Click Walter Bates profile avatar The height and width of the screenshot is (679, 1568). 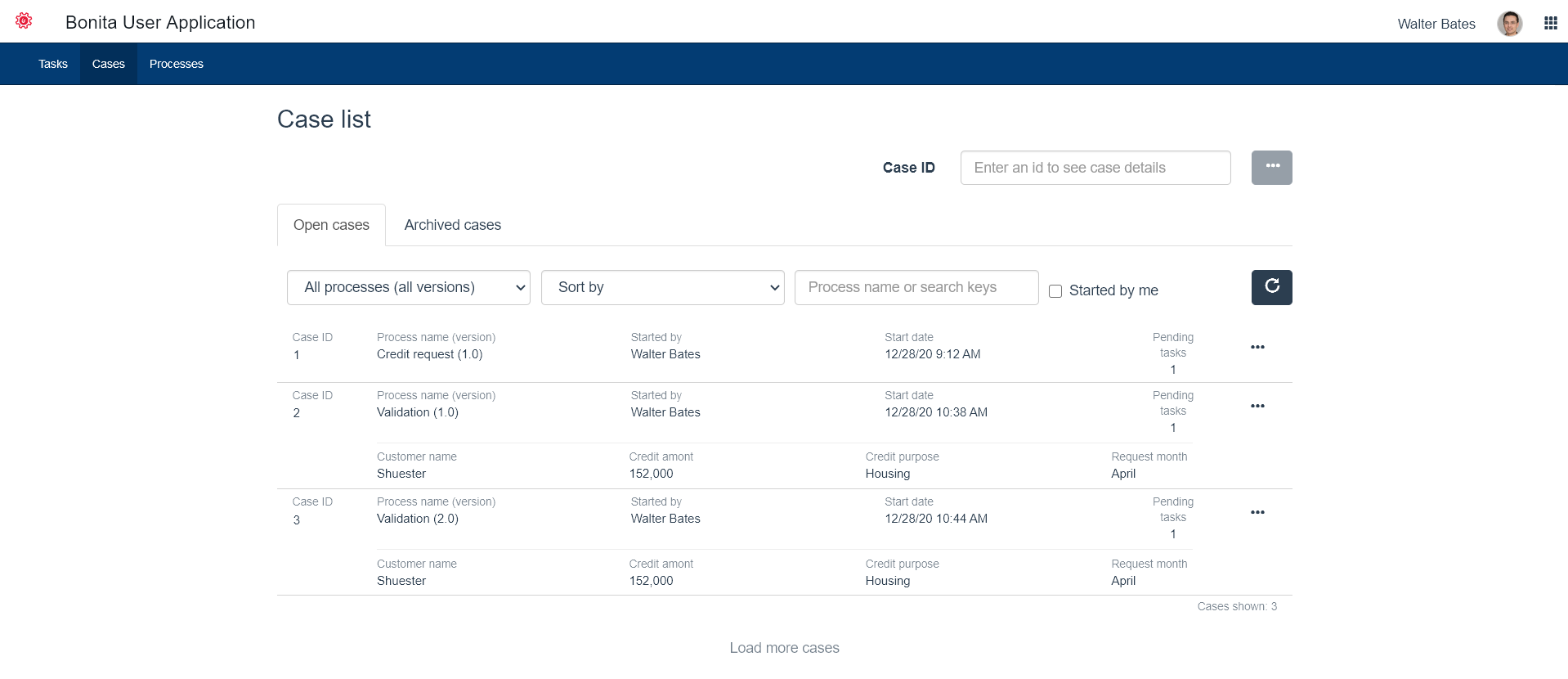pyautogui.click(x=1509, y=24)
